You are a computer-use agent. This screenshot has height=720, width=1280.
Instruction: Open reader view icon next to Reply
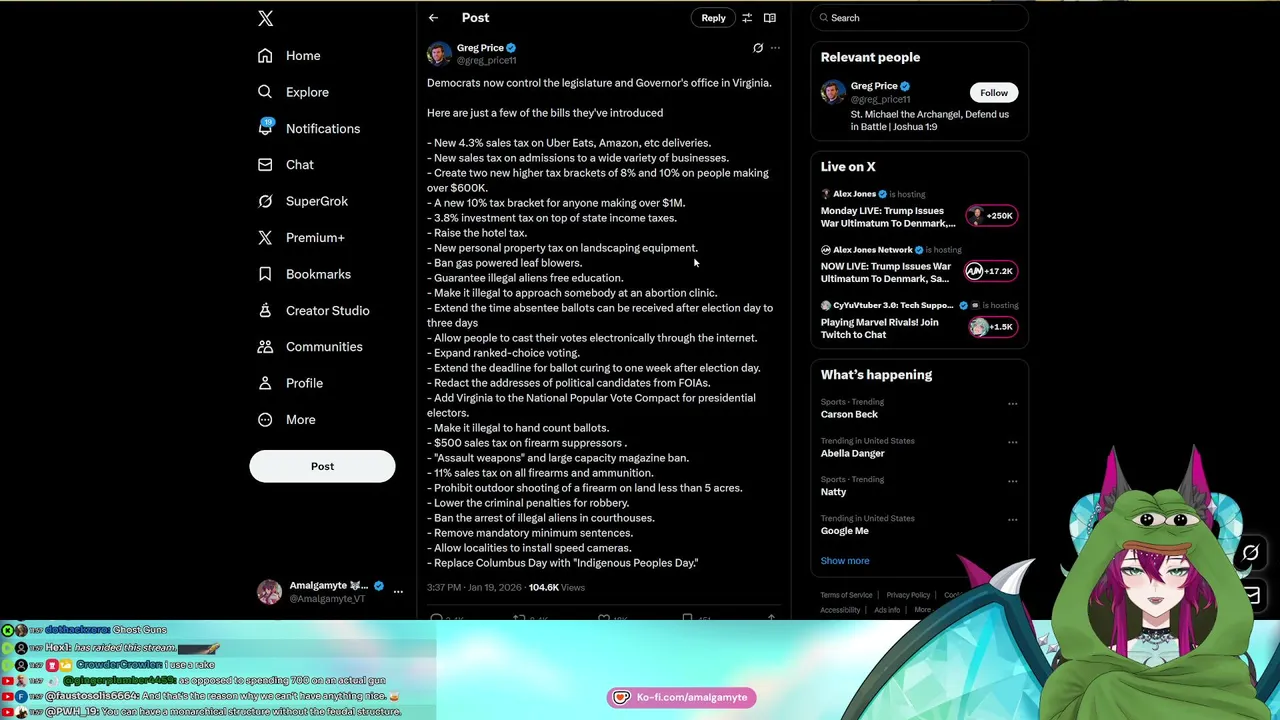point(770,18)
